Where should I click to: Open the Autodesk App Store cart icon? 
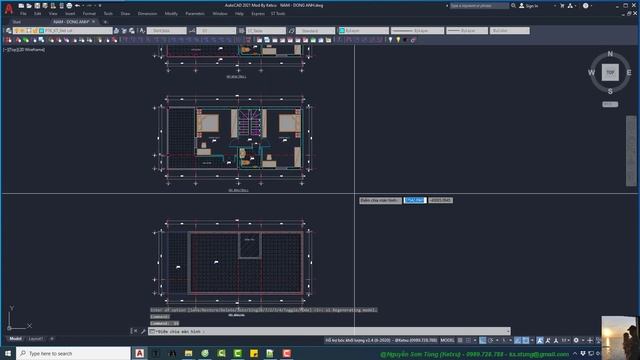point(562,6)
